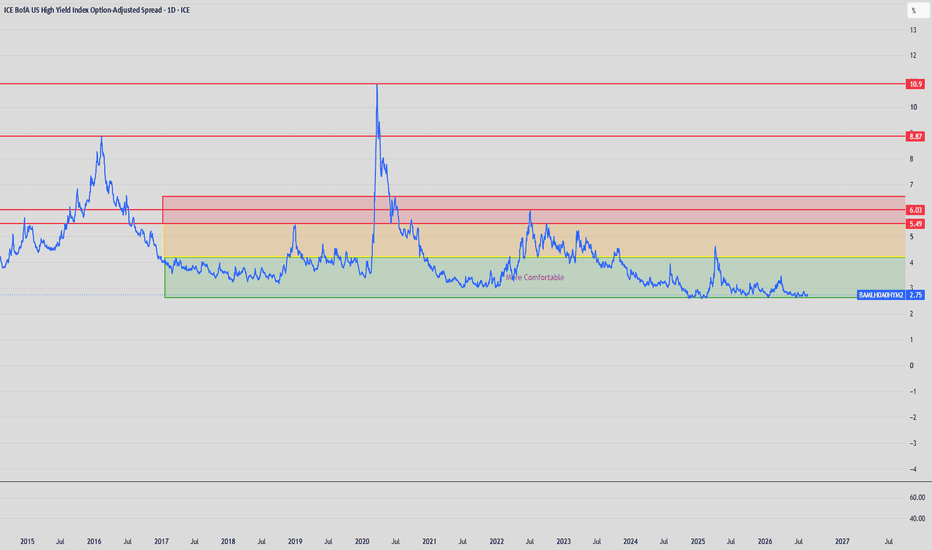
Task: Click the BAMLH0A0HYM2 symbol label
Action: (x=881, y=295)
